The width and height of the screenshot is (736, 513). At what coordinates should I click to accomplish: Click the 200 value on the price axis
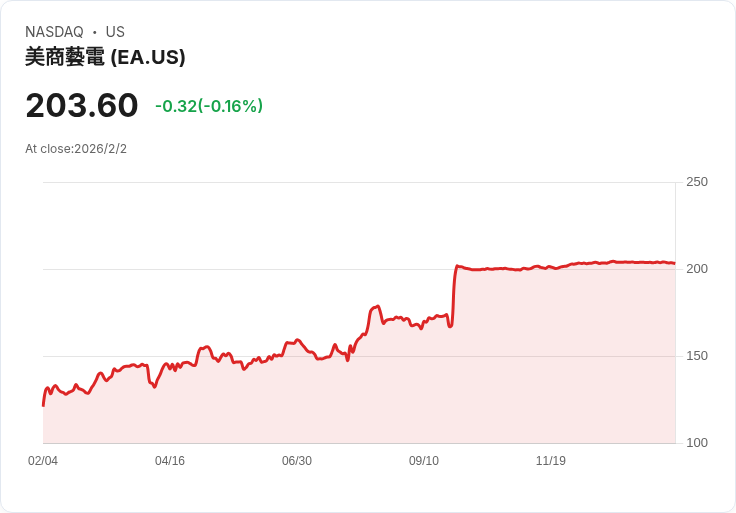696,269
